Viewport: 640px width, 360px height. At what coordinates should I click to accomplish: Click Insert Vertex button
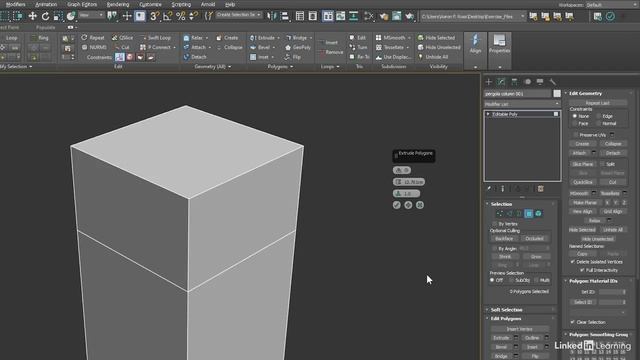point(519,329)
